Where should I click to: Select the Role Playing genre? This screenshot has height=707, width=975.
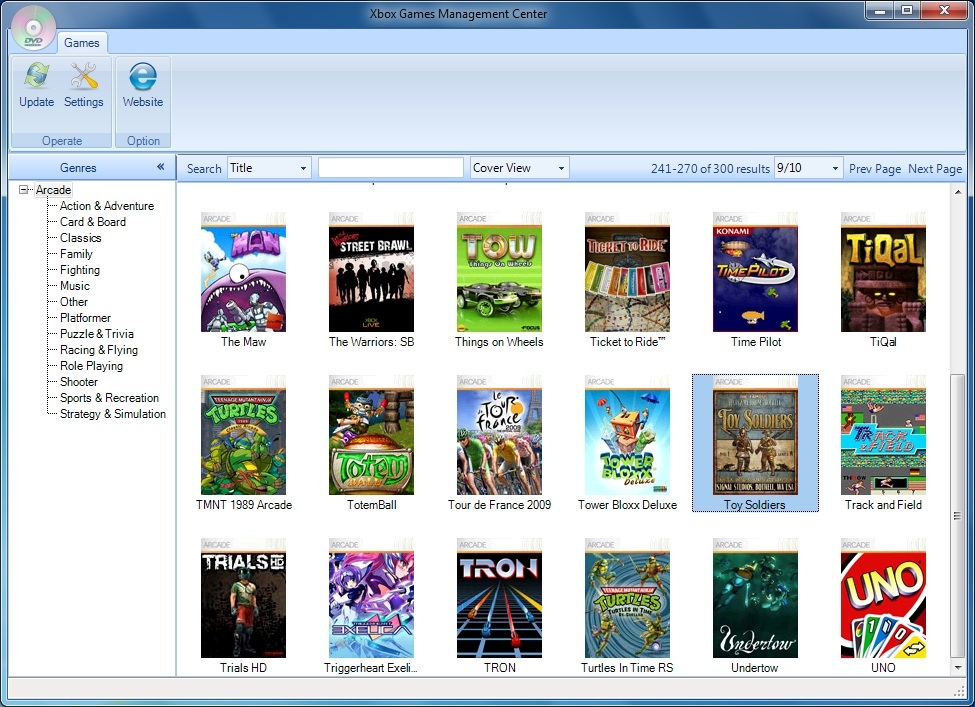click(x=91, y=366)
